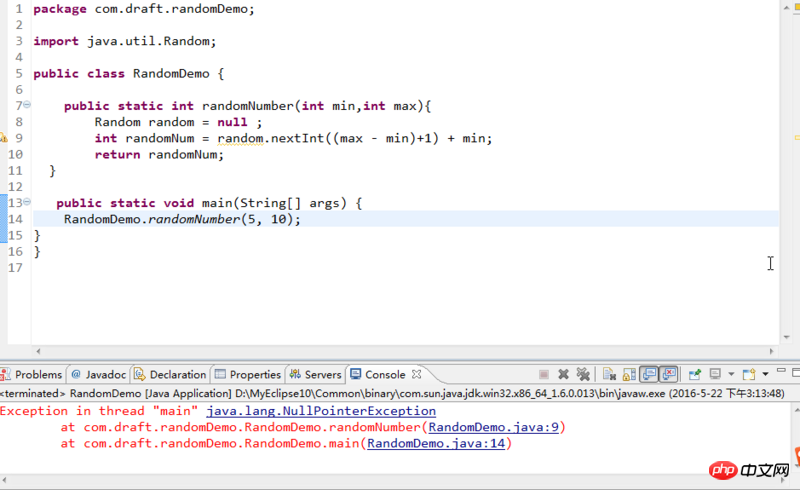Toggle show console when standard error changes
Screen dimensions: 800x490
coord(669,375)
